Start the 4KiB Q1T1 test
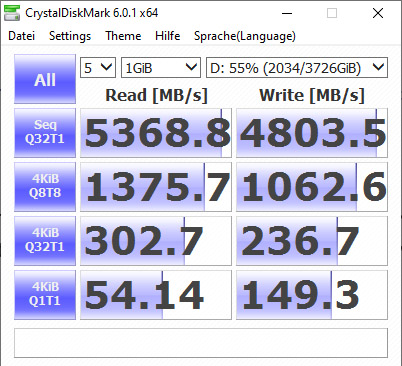This screenshot has width=402, height=366. [45, 295]
